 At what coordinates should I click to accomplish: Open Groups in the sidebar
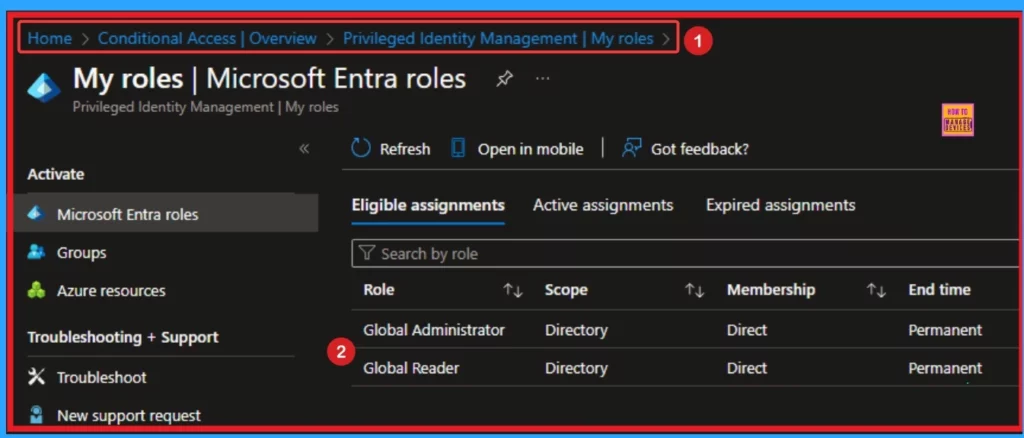[x=82, y=253]
